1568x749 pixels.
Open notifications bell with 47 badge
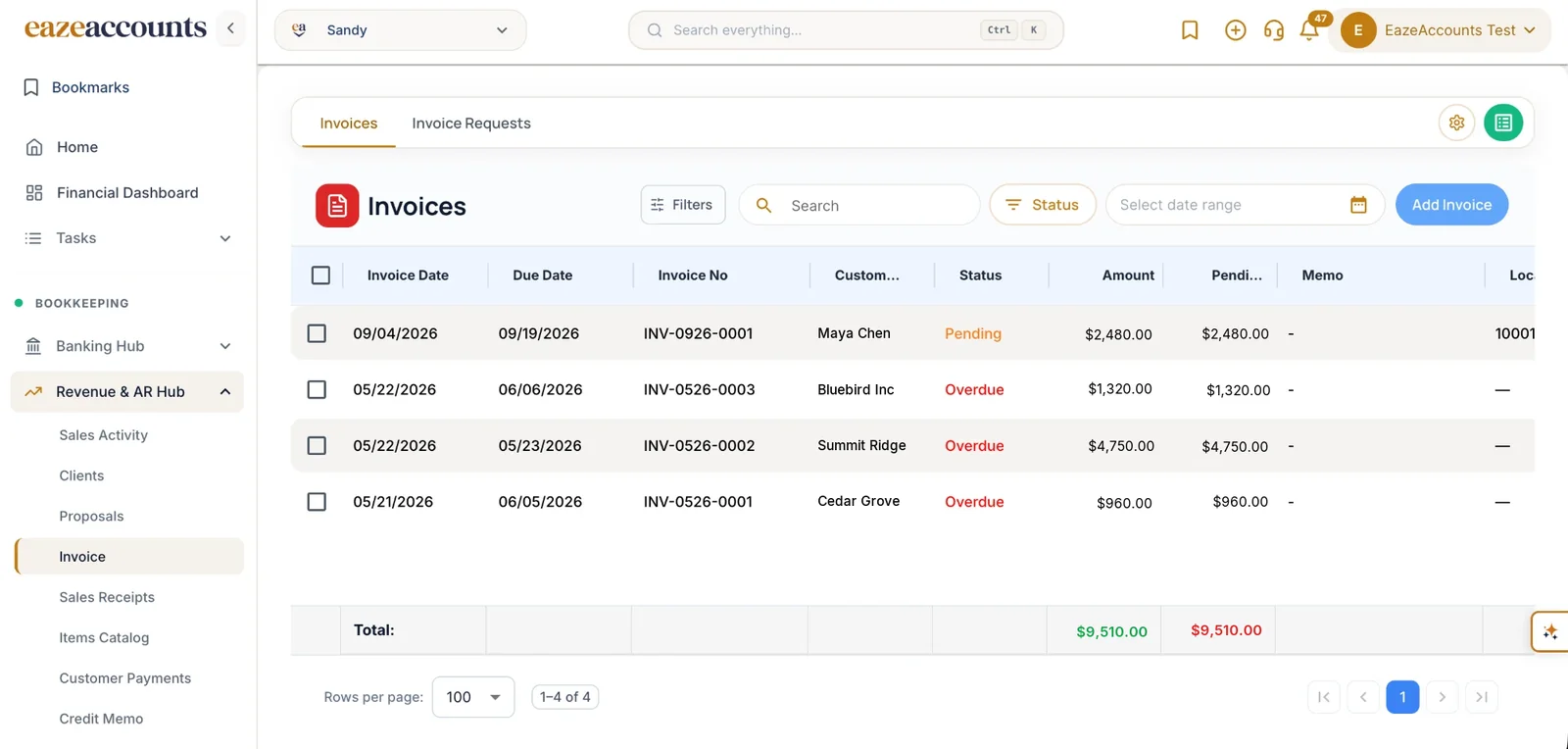click(x=1310, y=30)
